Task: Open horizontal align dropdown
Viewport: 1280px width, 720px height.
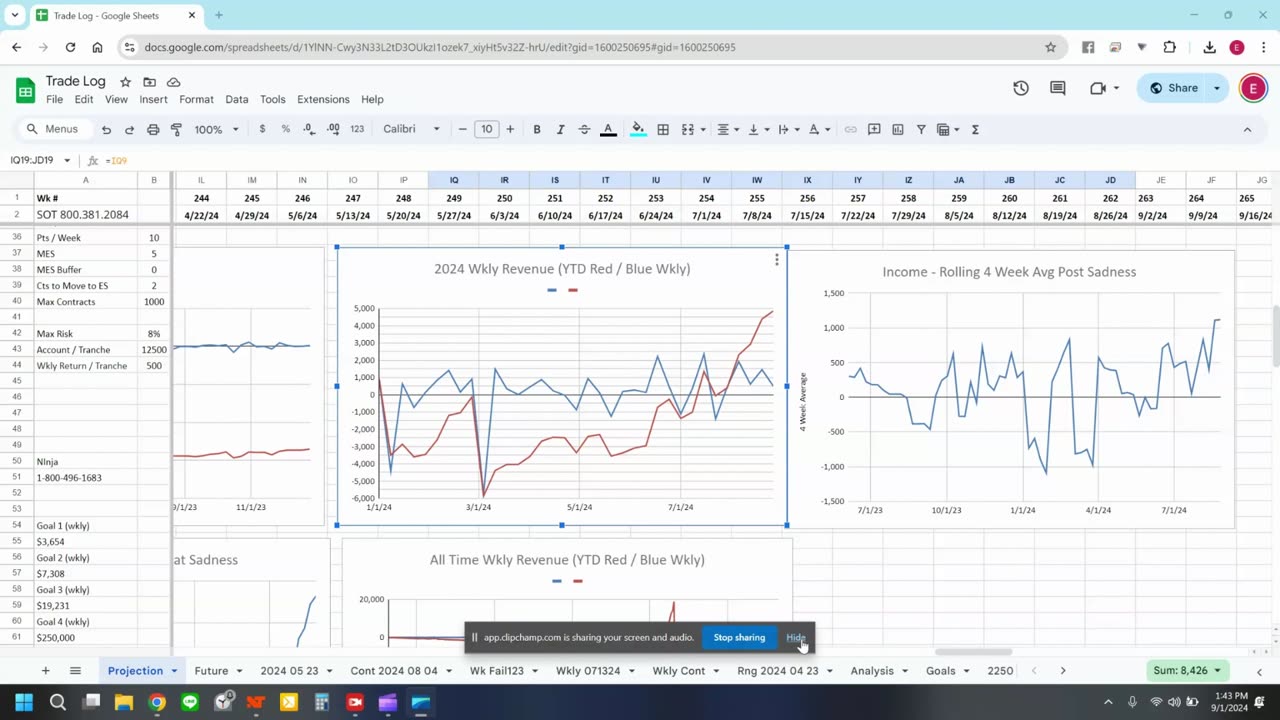Action: coord(728,129)
